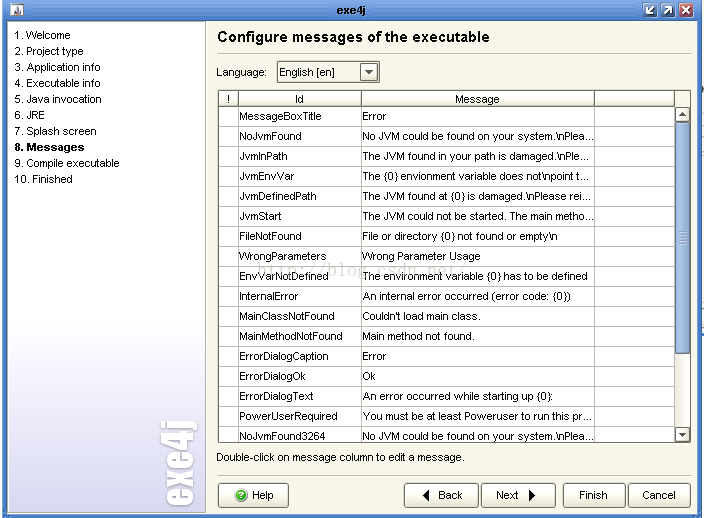Click the maximize window icon

668,10
